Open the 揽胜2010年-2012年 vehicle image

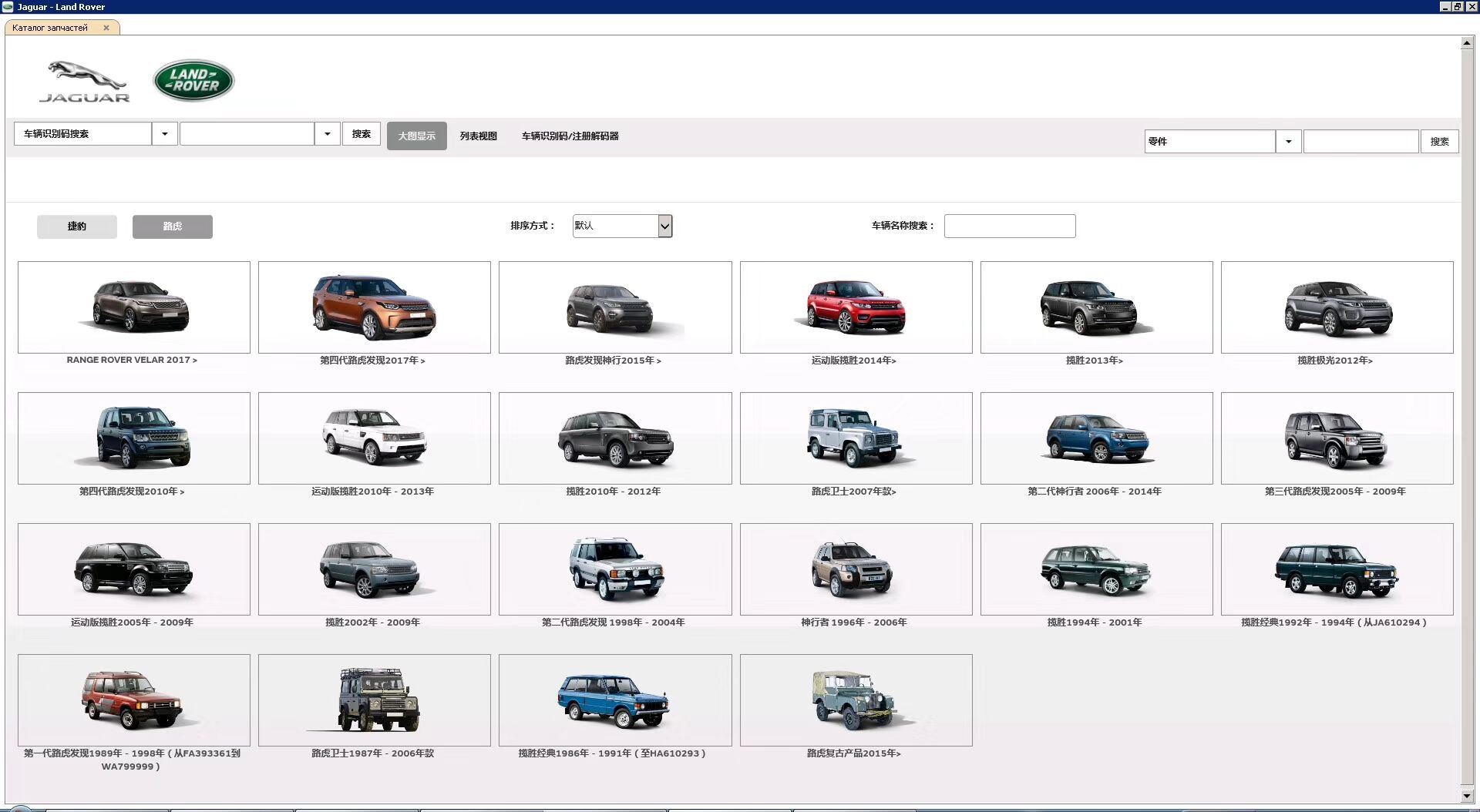615,438
